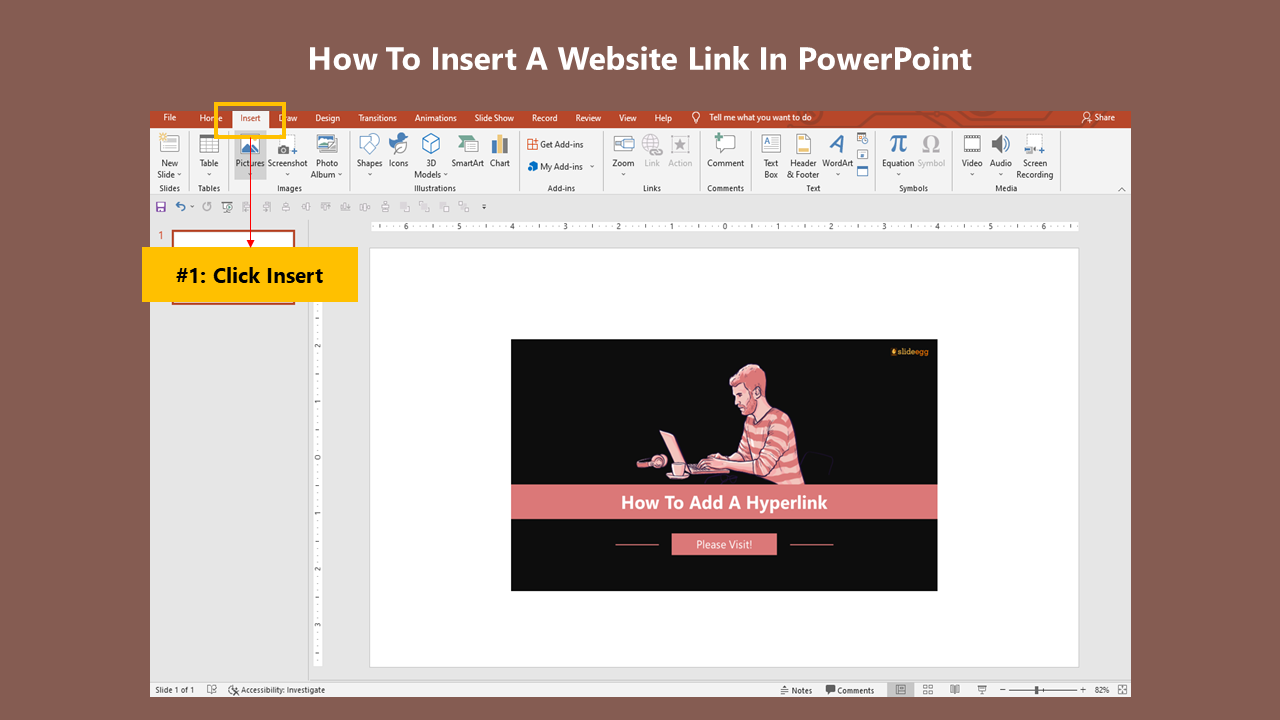Open the File tab
This screenshot has height=720, width=1280.
(170, 118)
